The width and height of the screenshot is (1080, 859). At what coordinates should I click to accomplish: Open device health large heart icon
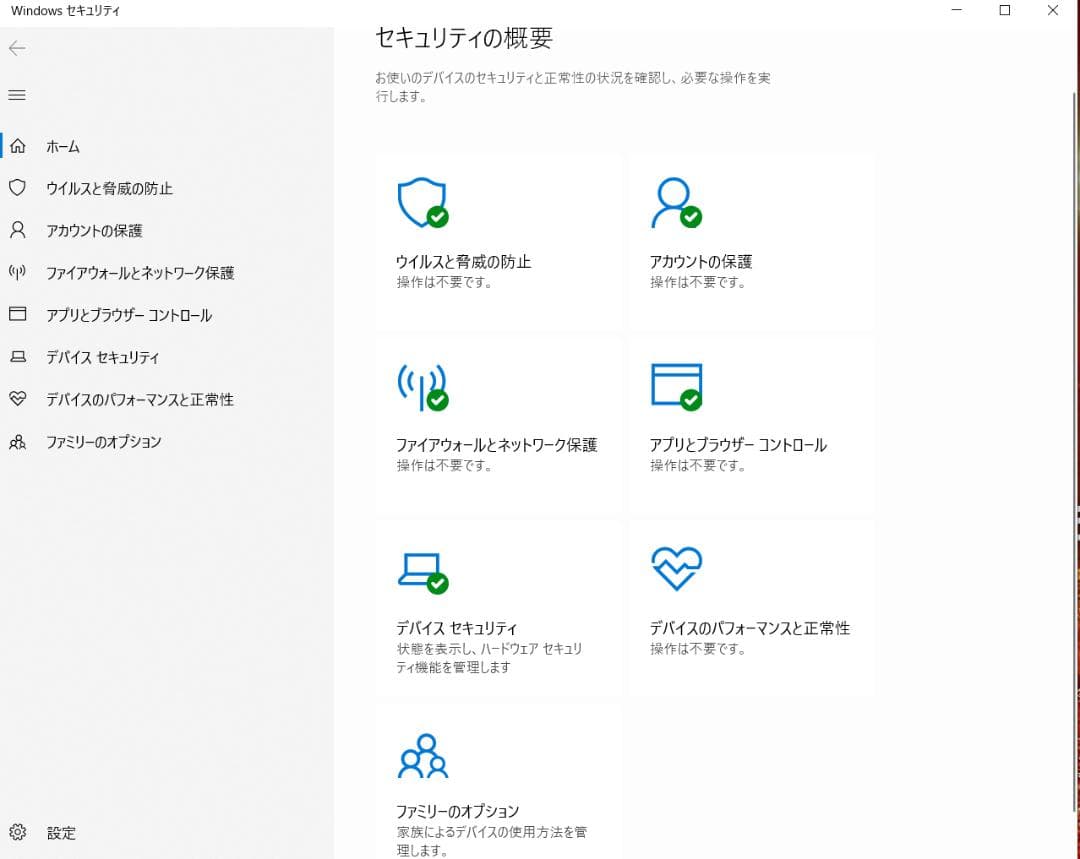[x=676, y=568]
